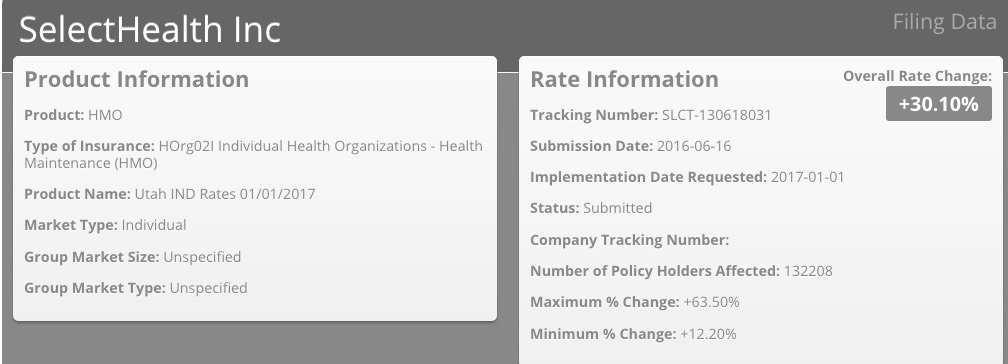The width and height of the screenshot is (1008, 364).
Task: Click Group Market Type value Unspecified
Action: (208, 287)
